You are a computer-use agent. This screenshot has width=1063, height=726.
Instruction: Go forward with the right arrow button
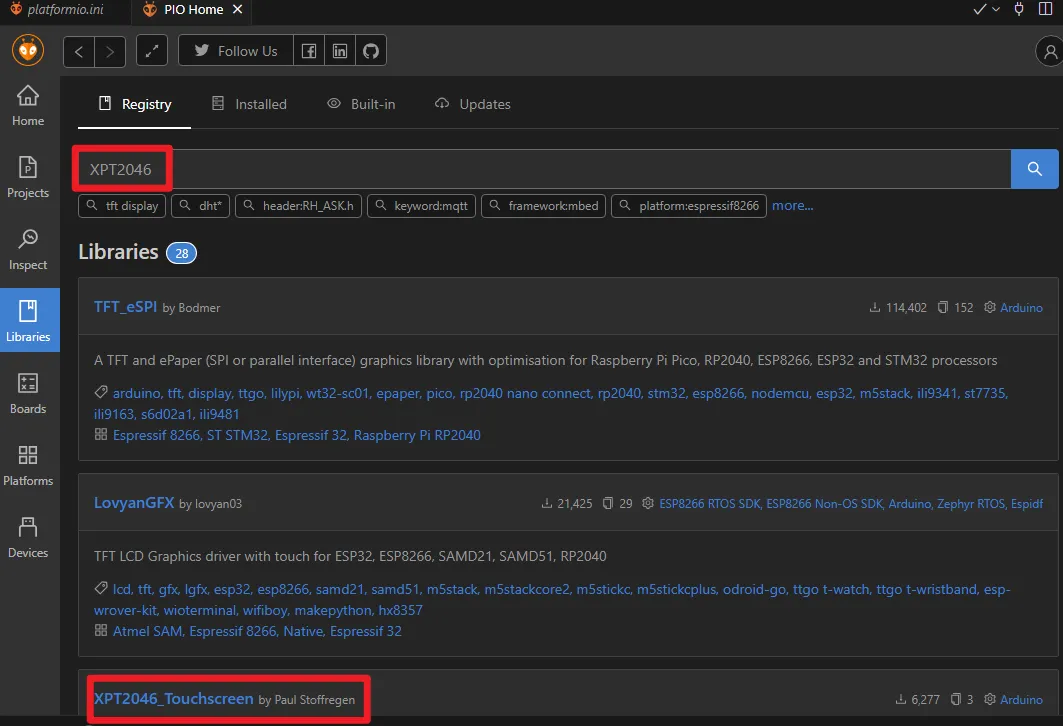110,51
